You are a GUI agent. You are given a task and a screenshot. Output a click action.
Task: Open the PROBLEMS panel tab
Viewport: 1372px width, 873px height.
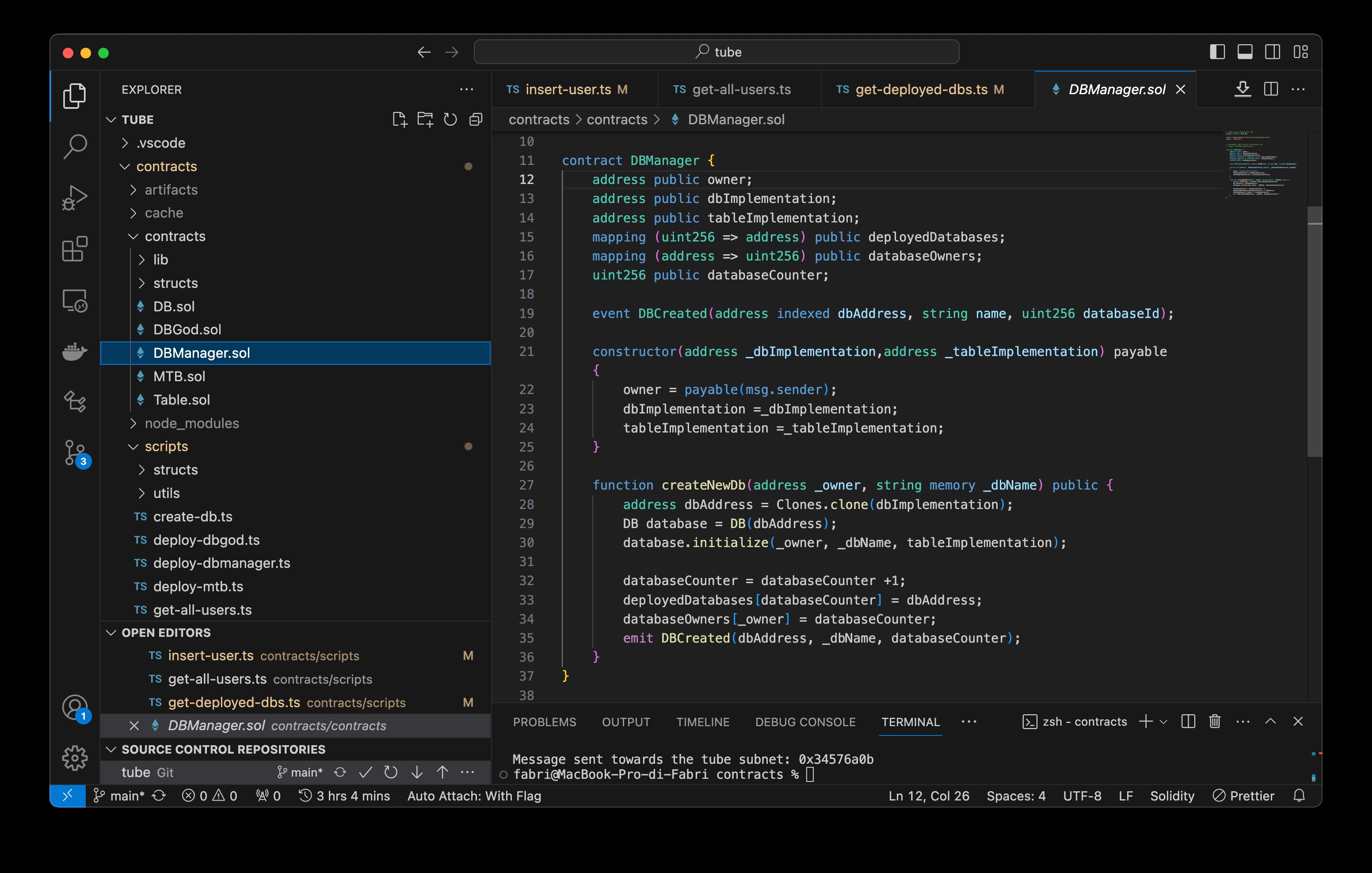point(544,722)
